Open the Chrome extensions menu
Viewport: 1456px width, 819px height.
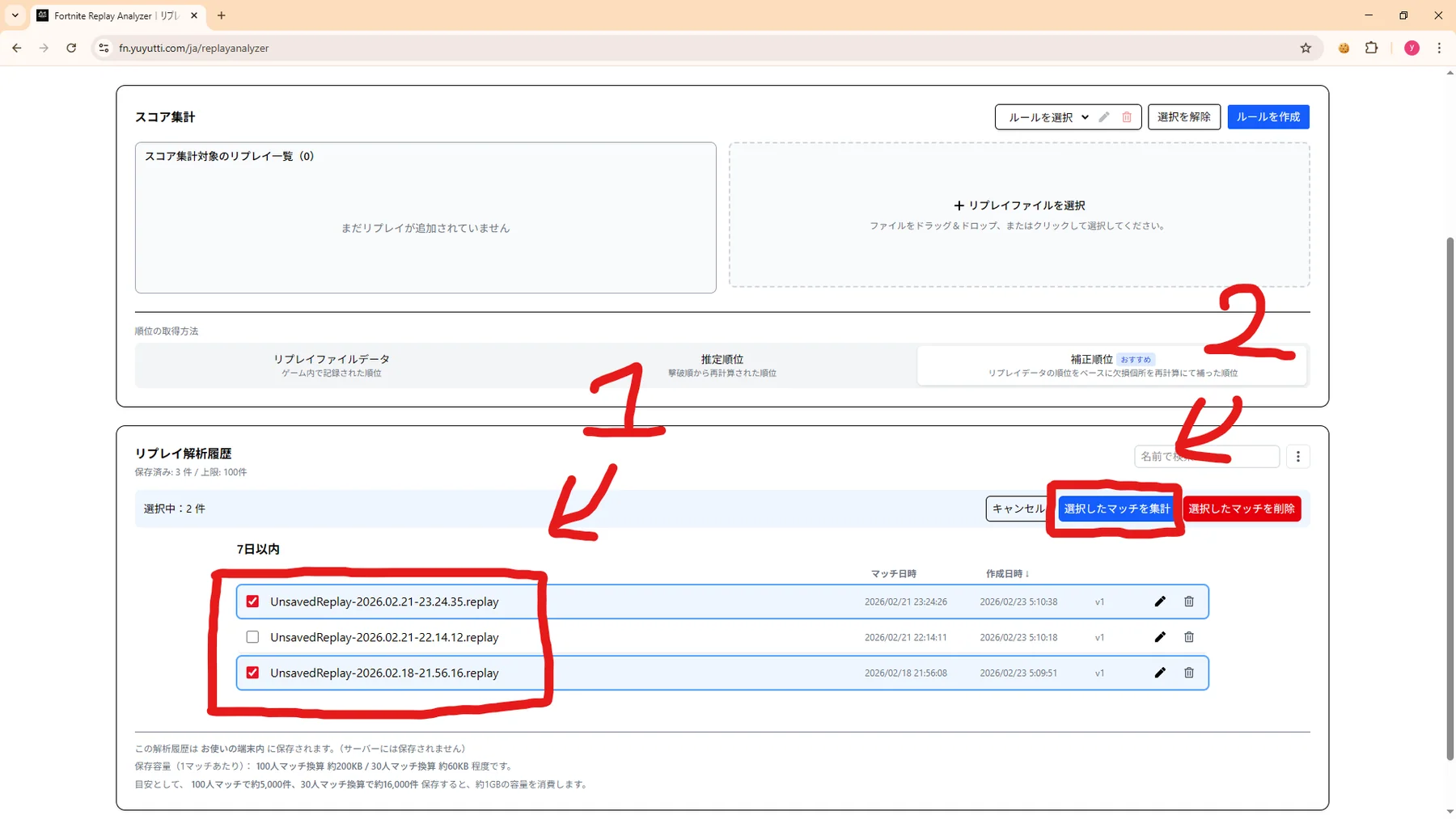[1371, 48]
